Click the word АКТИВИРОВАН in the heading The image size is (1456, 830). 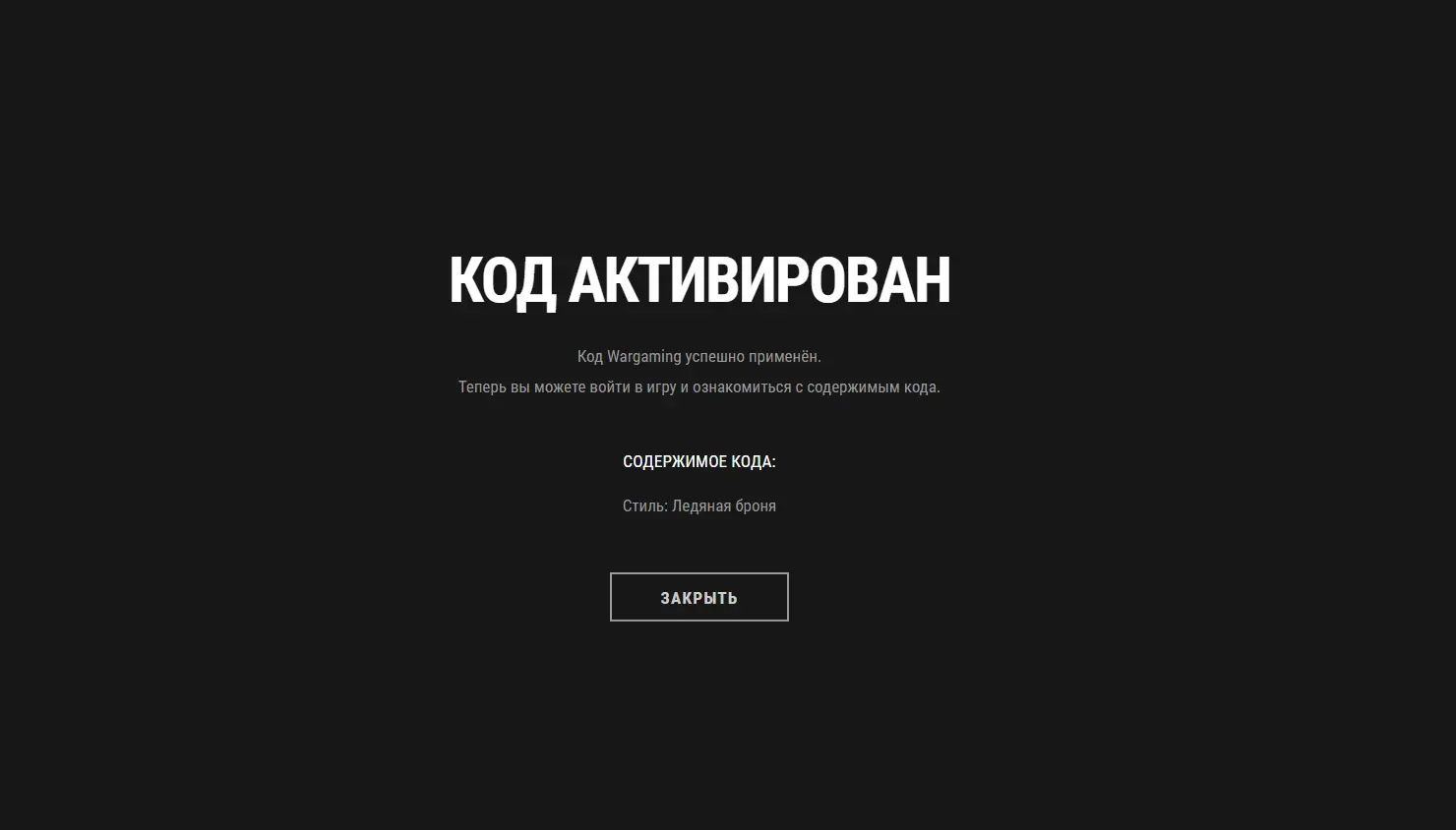click(759, 279)
